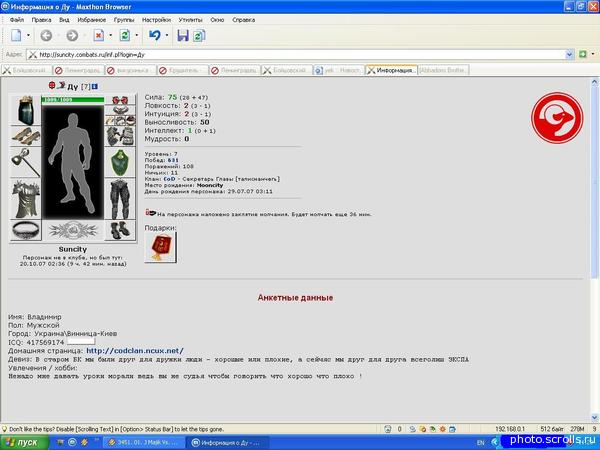This screenshot has height=450, width=600.
Task: Click the belt equipment slot
Action: point(25,230)
